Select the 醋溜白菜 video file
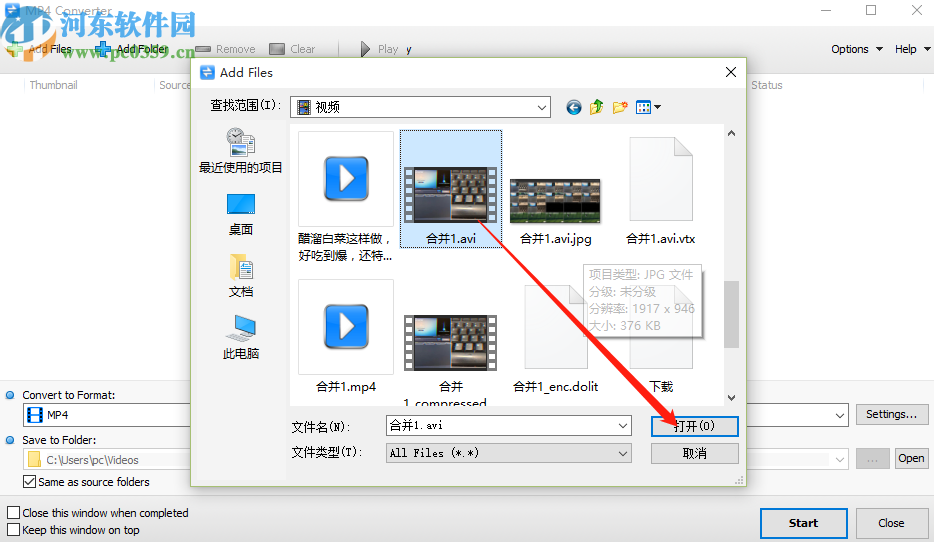This screenshot has width=934, height=542. click(x=345, y=197)
